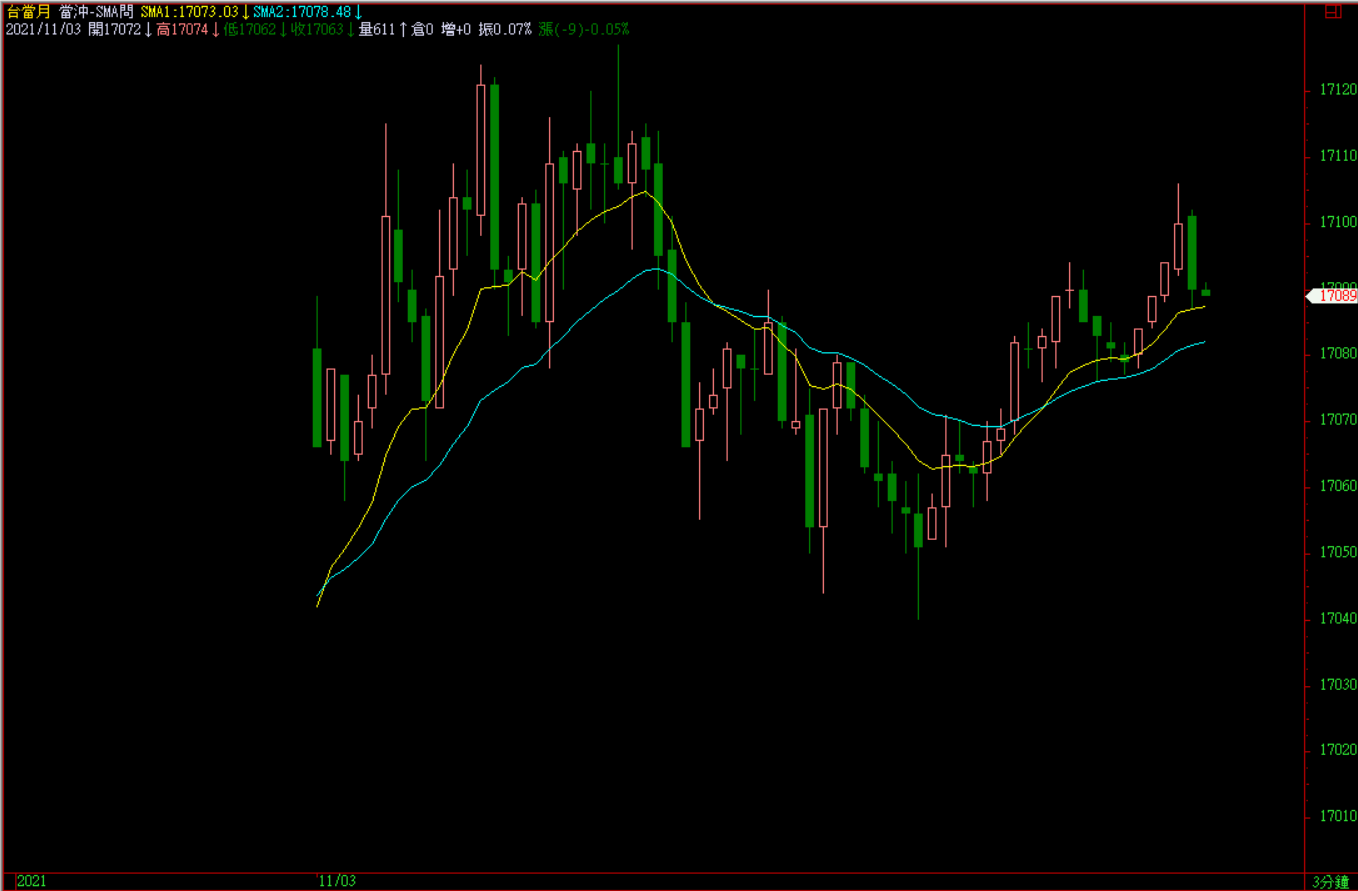Click the 17020 price axis label
The image size is (1358, 891).
coord(1338,750)
